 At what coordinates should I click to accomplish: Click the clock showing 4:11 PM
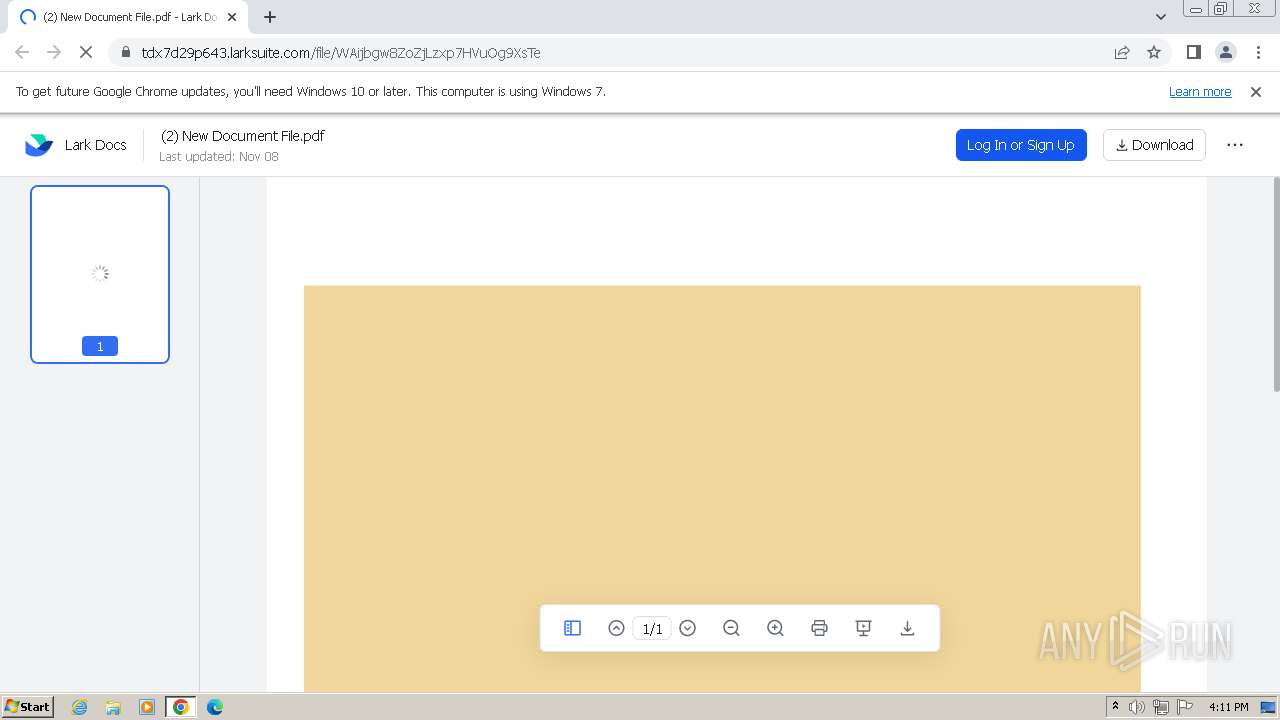click(1229, 707)
